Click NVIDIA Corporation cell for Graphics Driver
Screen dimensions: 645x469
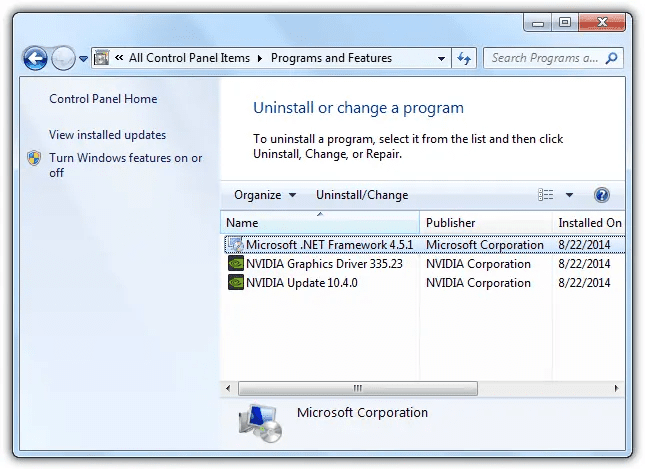tap(478, 264)
